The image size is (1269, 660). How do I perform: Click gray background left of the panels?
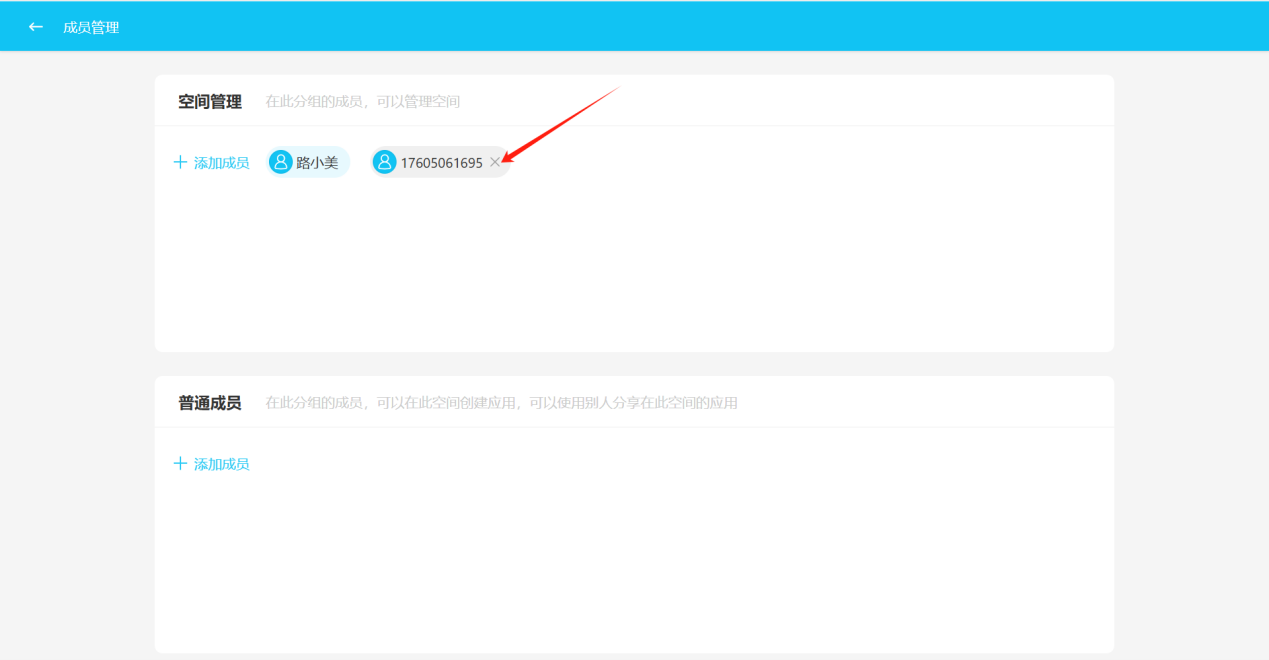[x=76, y=350]
